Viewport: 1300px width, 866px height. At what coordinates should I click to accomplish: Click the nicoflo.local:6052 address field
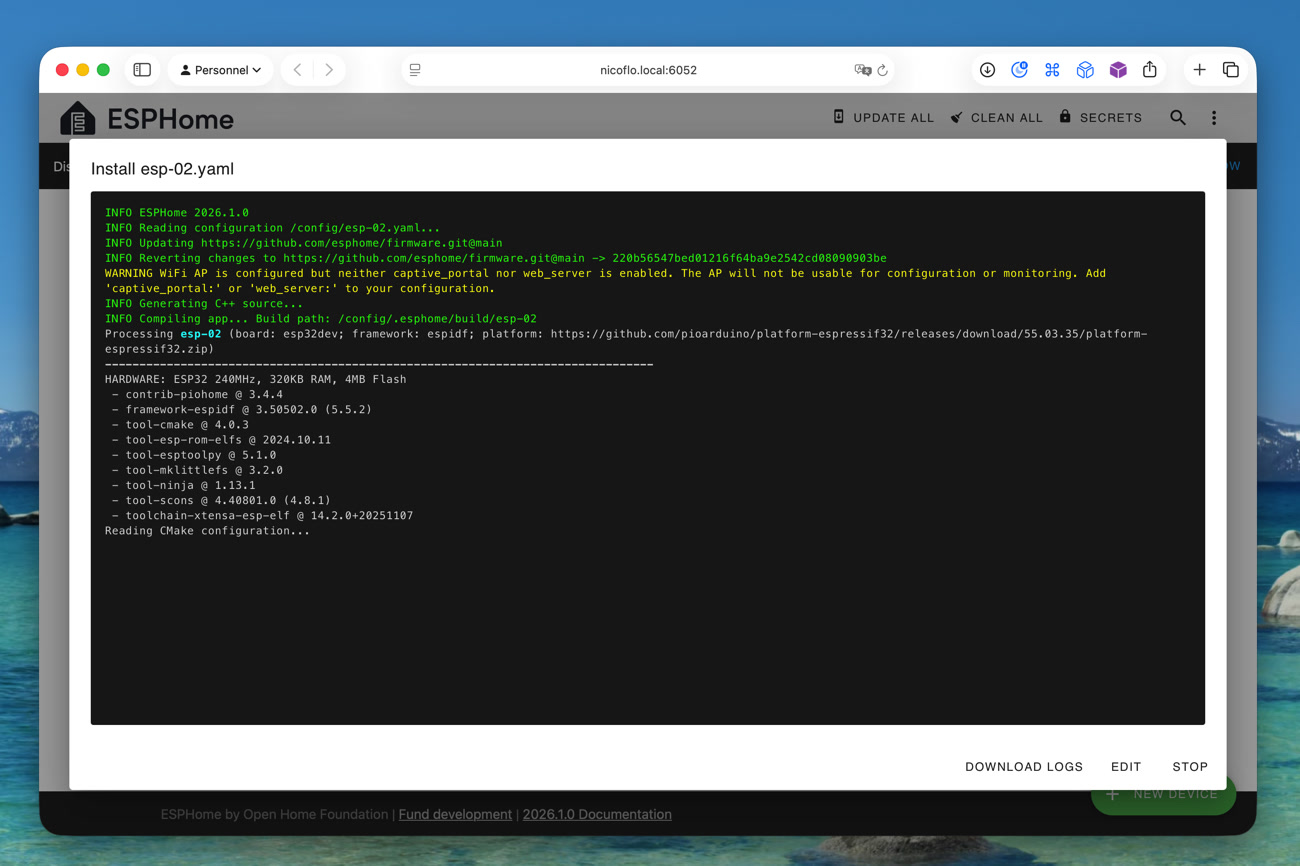[648, 70]
